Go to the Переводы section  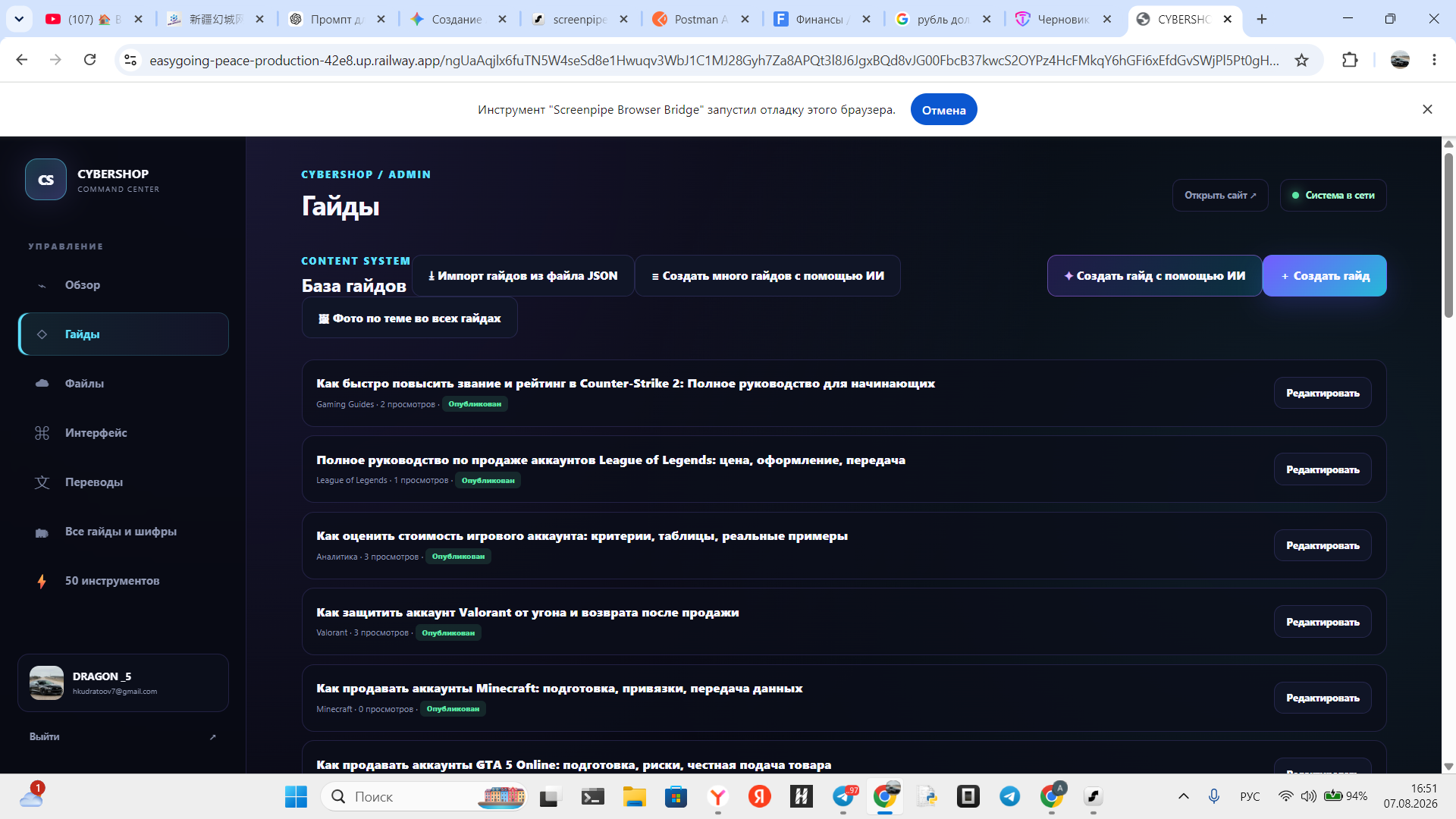[x=124, y=482]
